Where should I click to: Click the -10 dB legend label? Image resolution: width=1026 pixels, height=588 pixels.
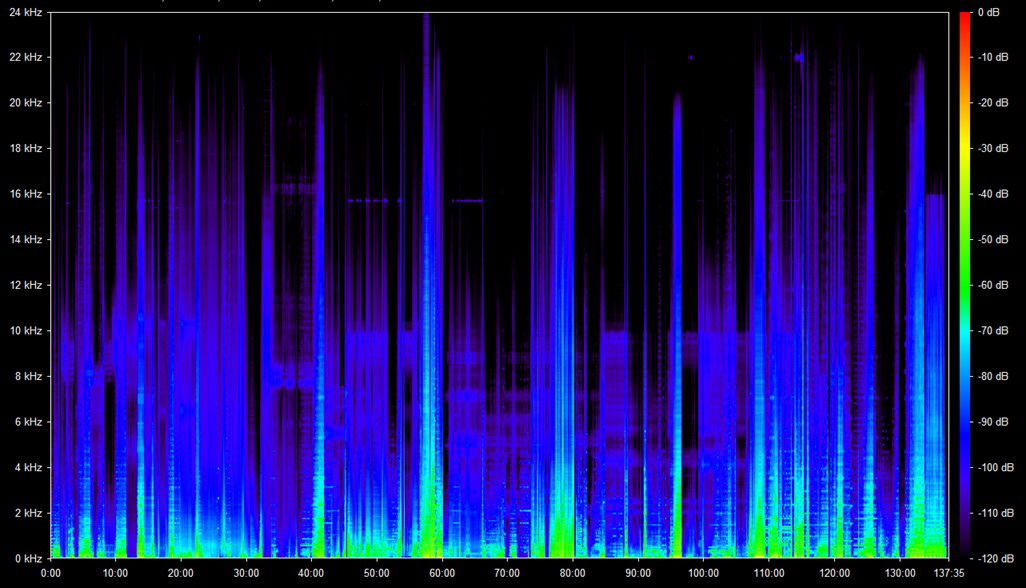pyautogui.click(x=993, y=57)
